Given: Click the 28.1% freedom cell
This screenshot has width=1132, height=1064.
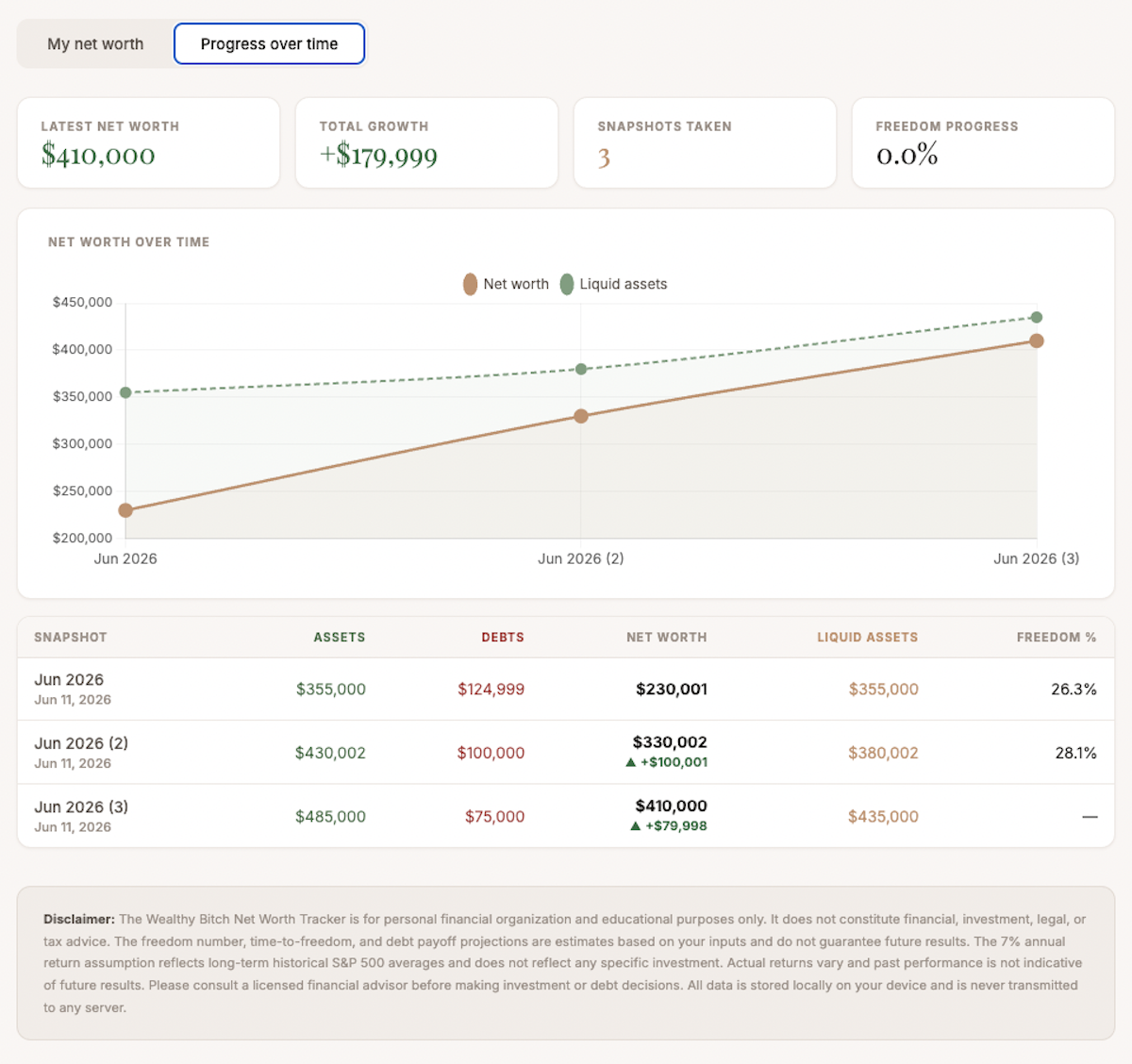Looking at the screenshot, I should 1076,753.
